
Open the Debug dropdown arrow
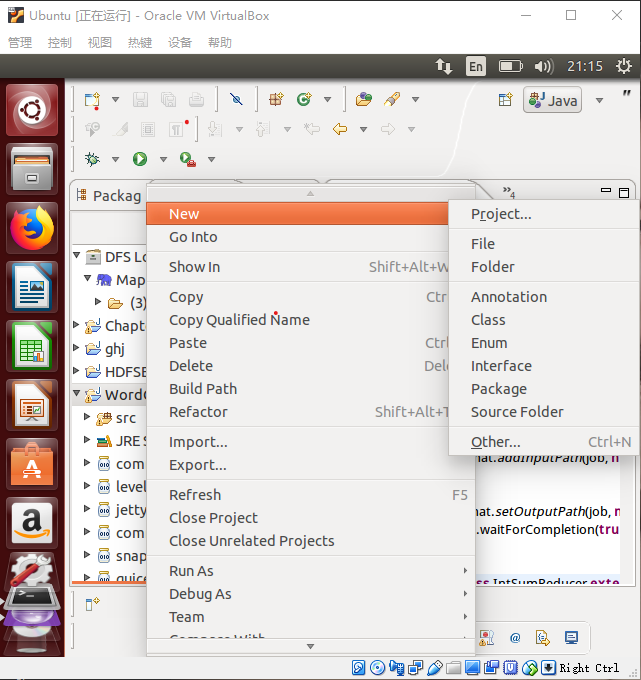click(115, 160)
